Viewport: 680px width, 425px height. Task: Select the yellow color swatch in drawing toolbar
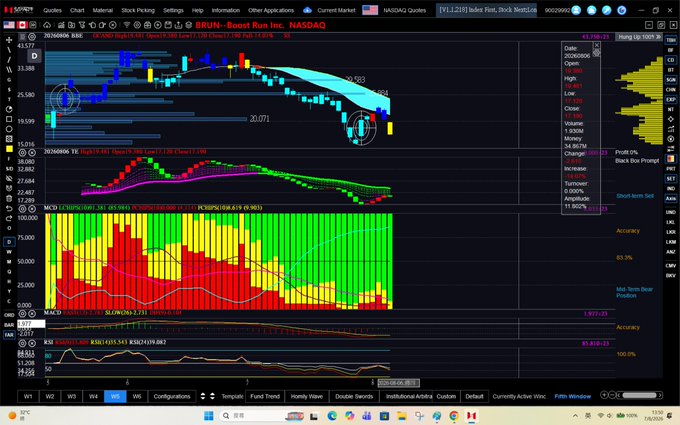9,149
